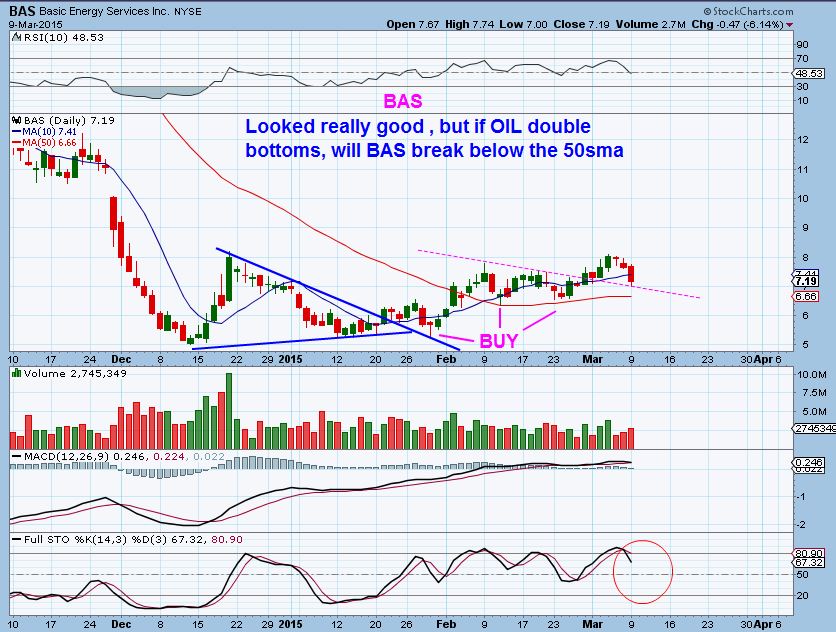
Task: Click the MA(10) 7.41 legend text
Action: (50, 132)
